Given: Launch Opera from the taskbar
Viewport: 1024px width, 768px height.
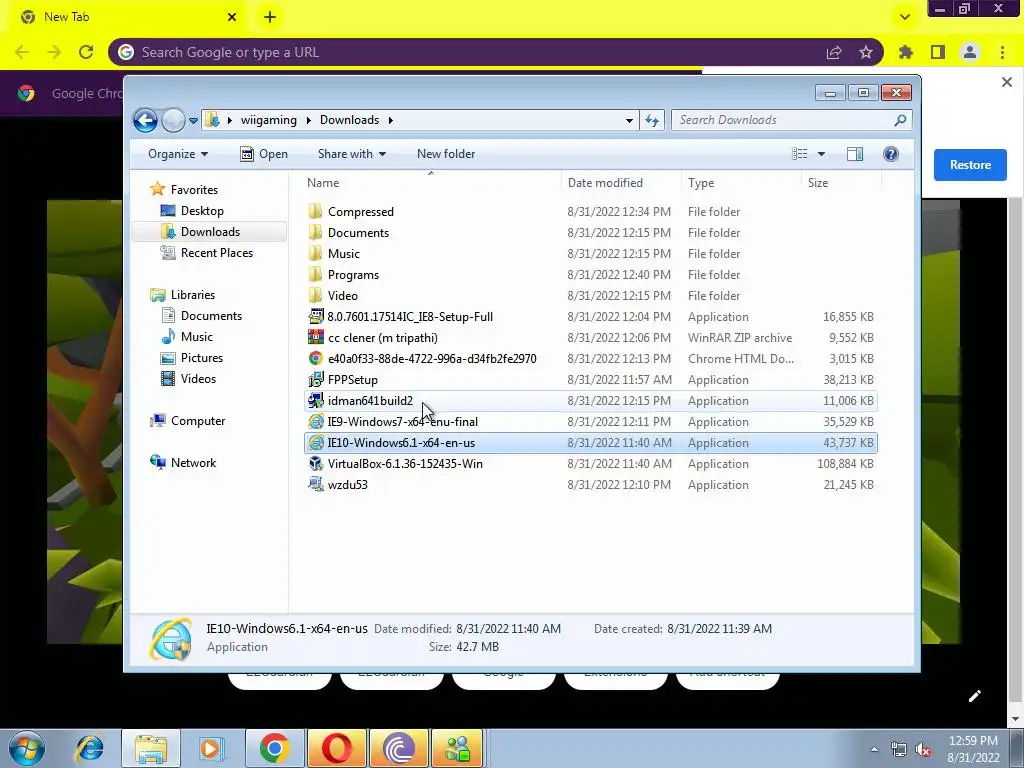Looking at the screenshot, I should click(337, 748).
